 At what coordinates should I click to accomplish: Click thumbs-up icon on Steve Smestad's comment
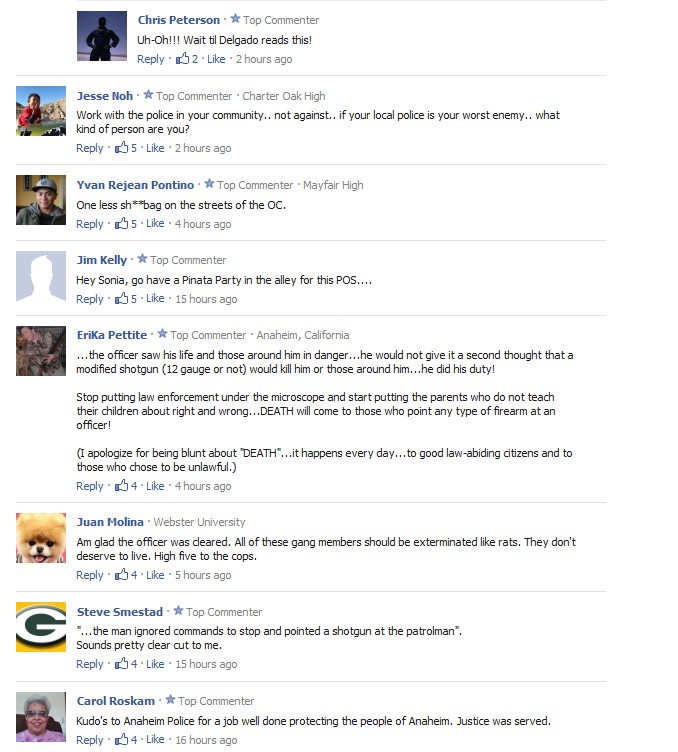tap(121, 663)
